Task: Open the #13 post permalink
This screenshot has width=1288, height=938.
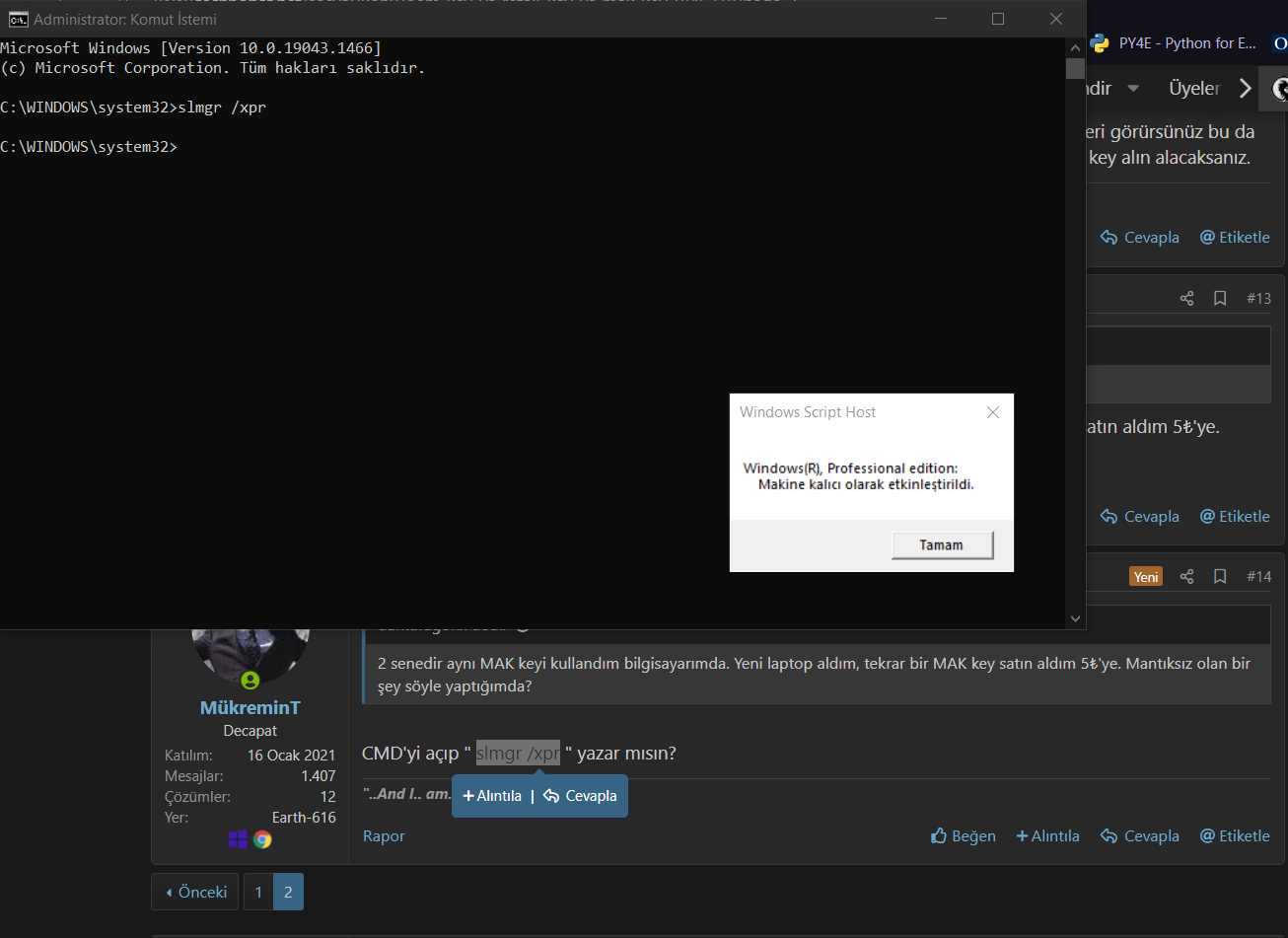Action: [x=1258, y=298]
